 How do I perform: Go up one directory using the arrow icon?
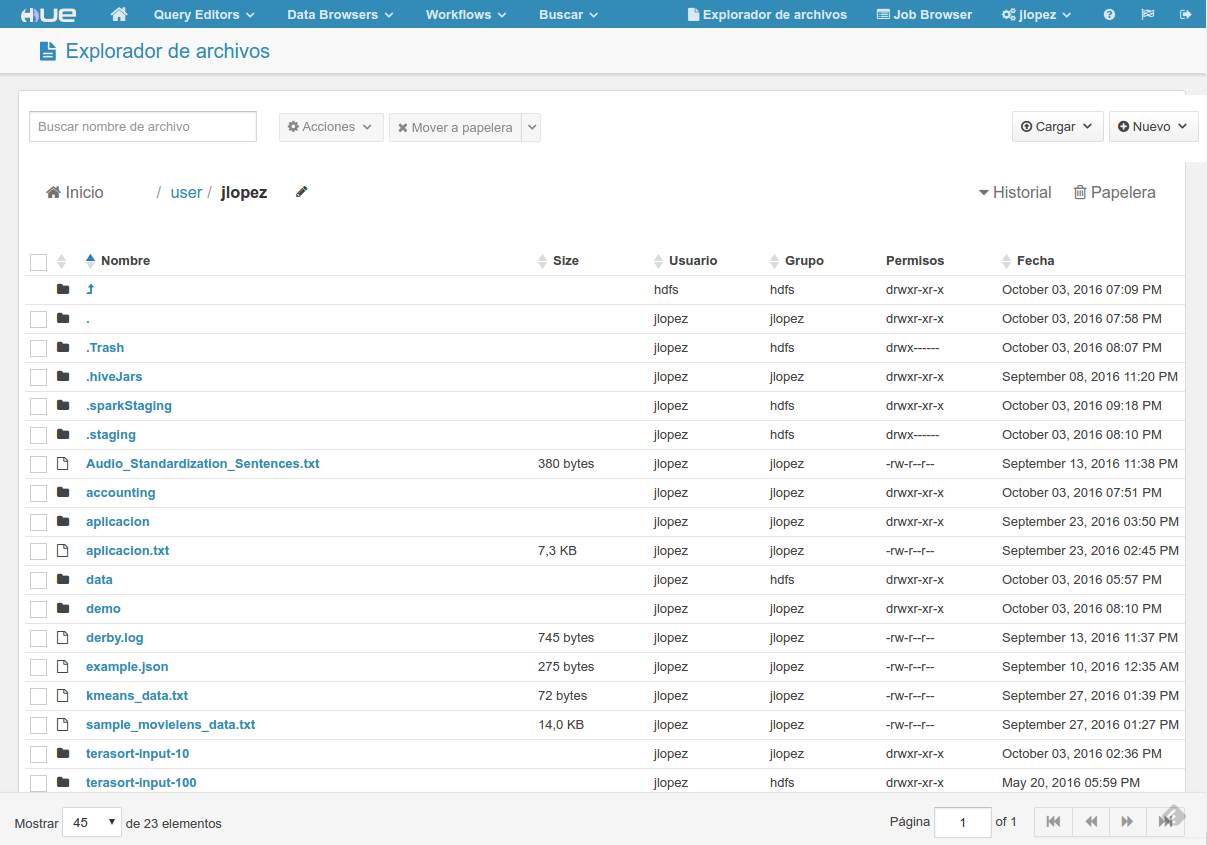[90, 289]
